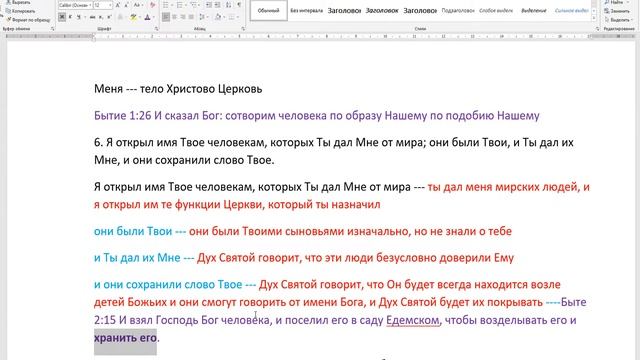
Task: Increase font size with the grow icon
Action: tap(118, 5)
